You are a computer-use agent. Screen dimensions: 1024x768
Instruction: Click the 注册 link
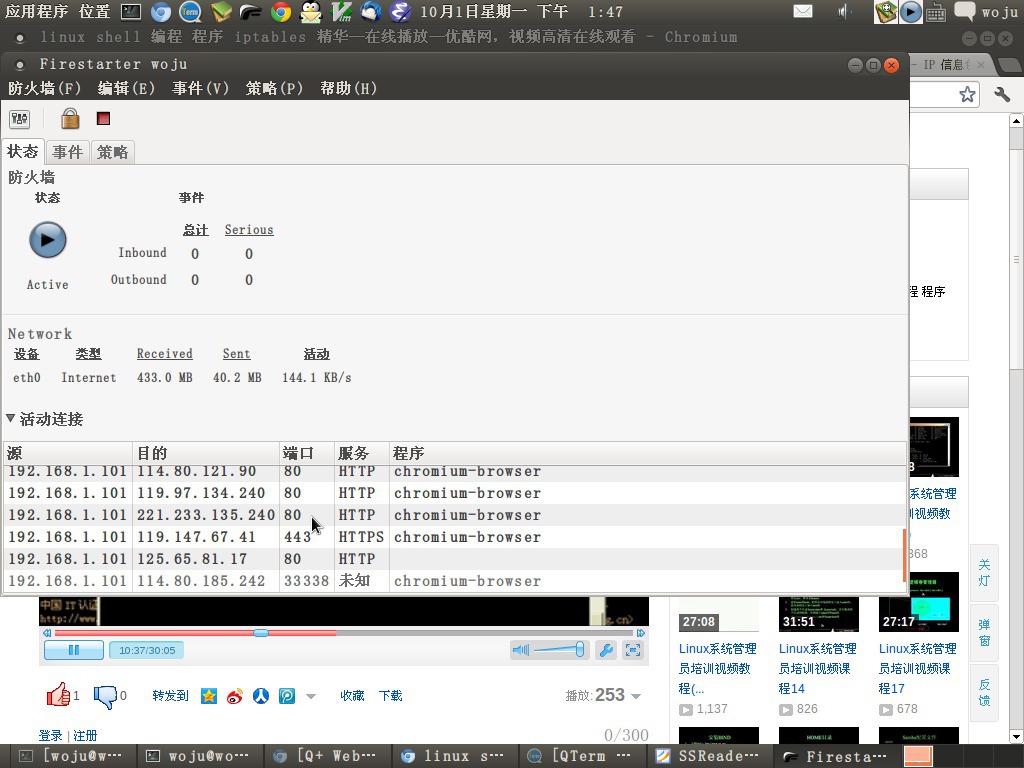pos(85,735)
